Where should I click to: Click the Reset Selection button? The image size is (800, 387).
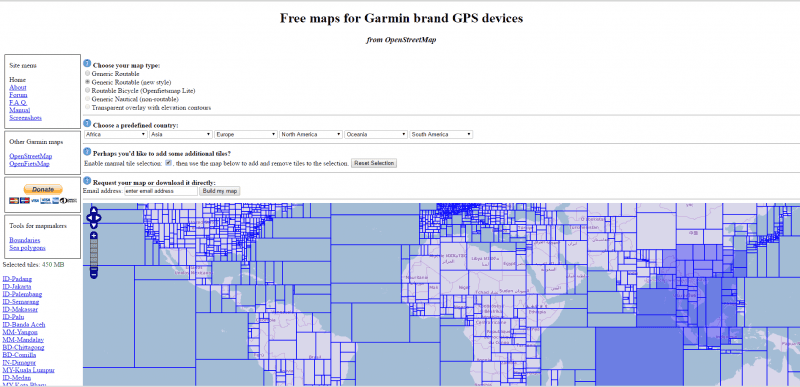[x=374, y=163]
